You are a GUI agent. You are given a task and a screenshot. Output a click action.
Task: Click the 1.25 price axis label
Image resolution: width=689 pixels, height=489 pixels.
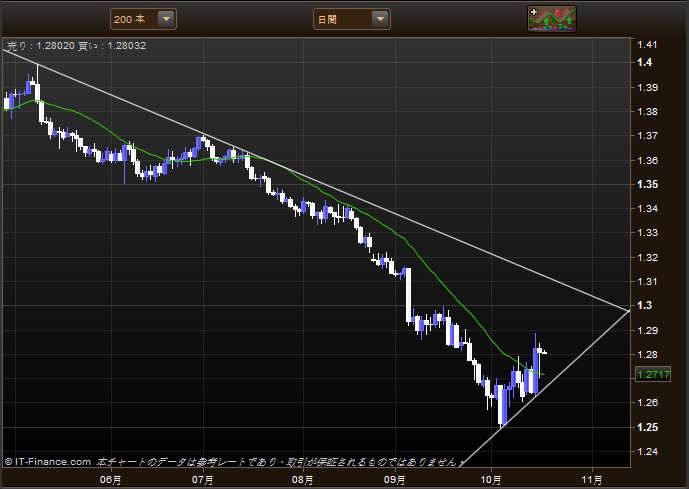[x=647, y=427]
